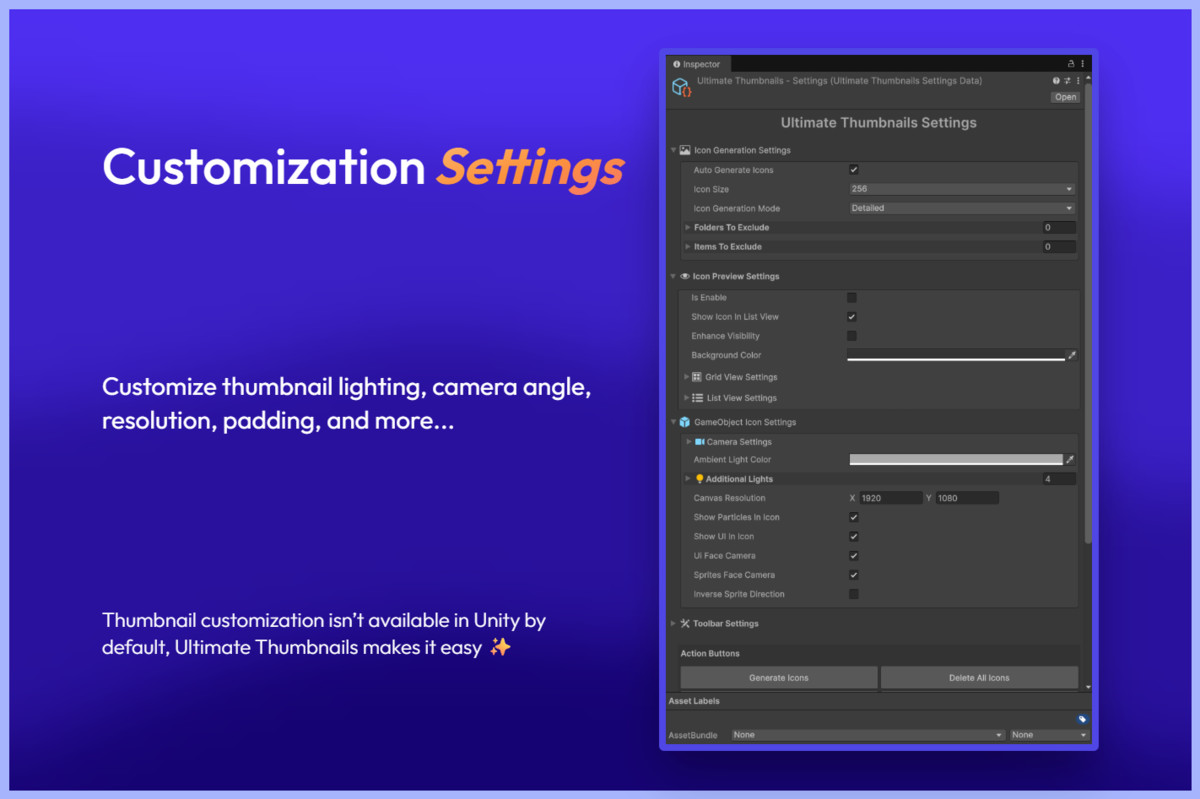Check the Inverse Sprite Direction option
This screenshot has height=799, width=1200.
point(852,593)
